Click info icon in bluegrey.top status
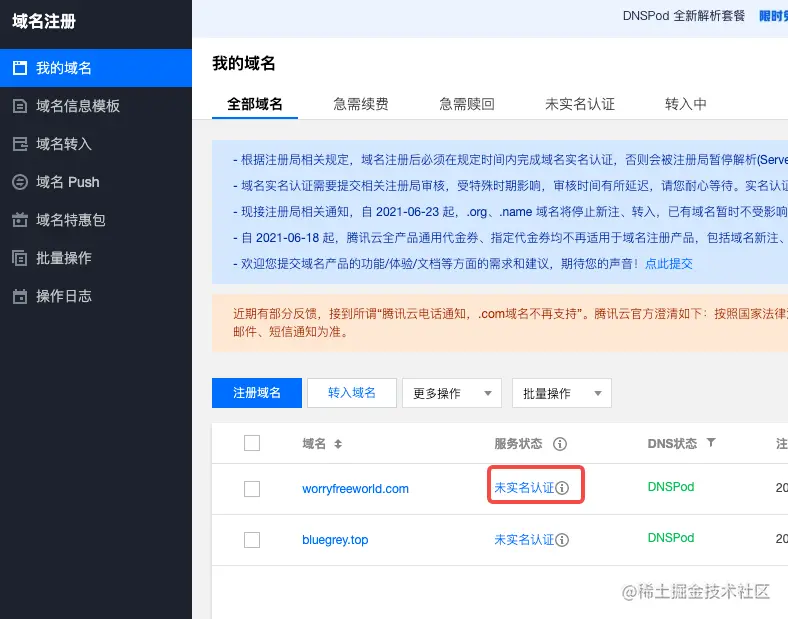The width and height of the screenshot is (788, 619). pos(562,540)
